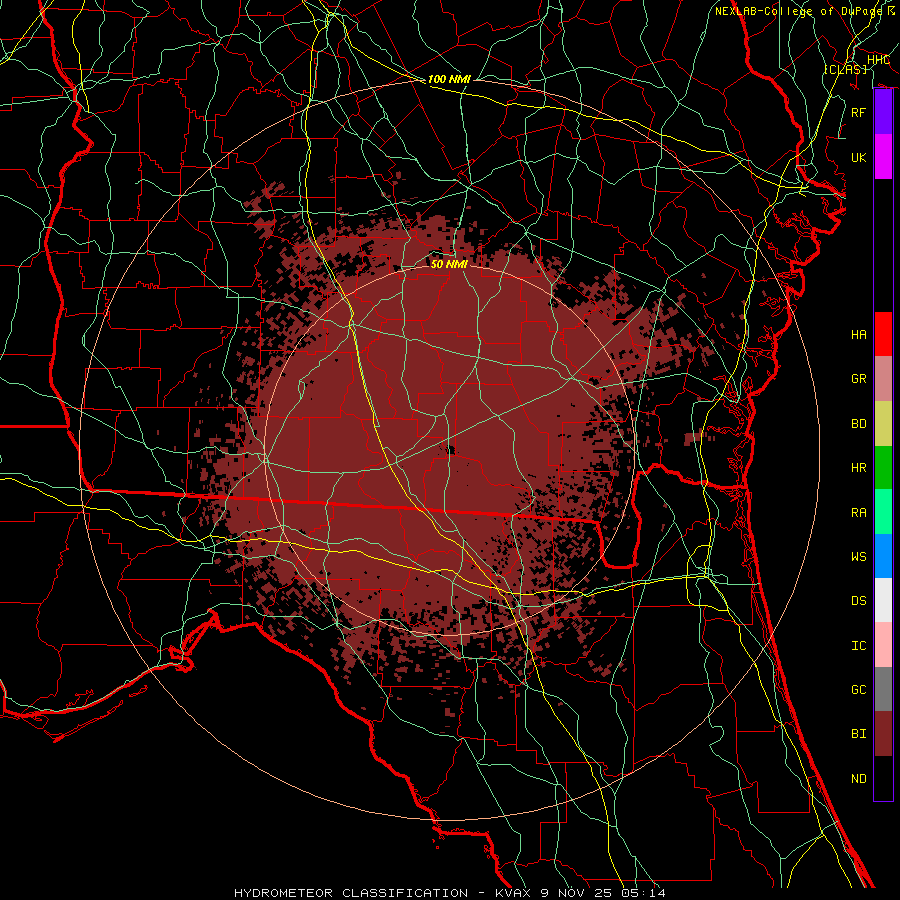Click the HA legend label

coord(858,334)
